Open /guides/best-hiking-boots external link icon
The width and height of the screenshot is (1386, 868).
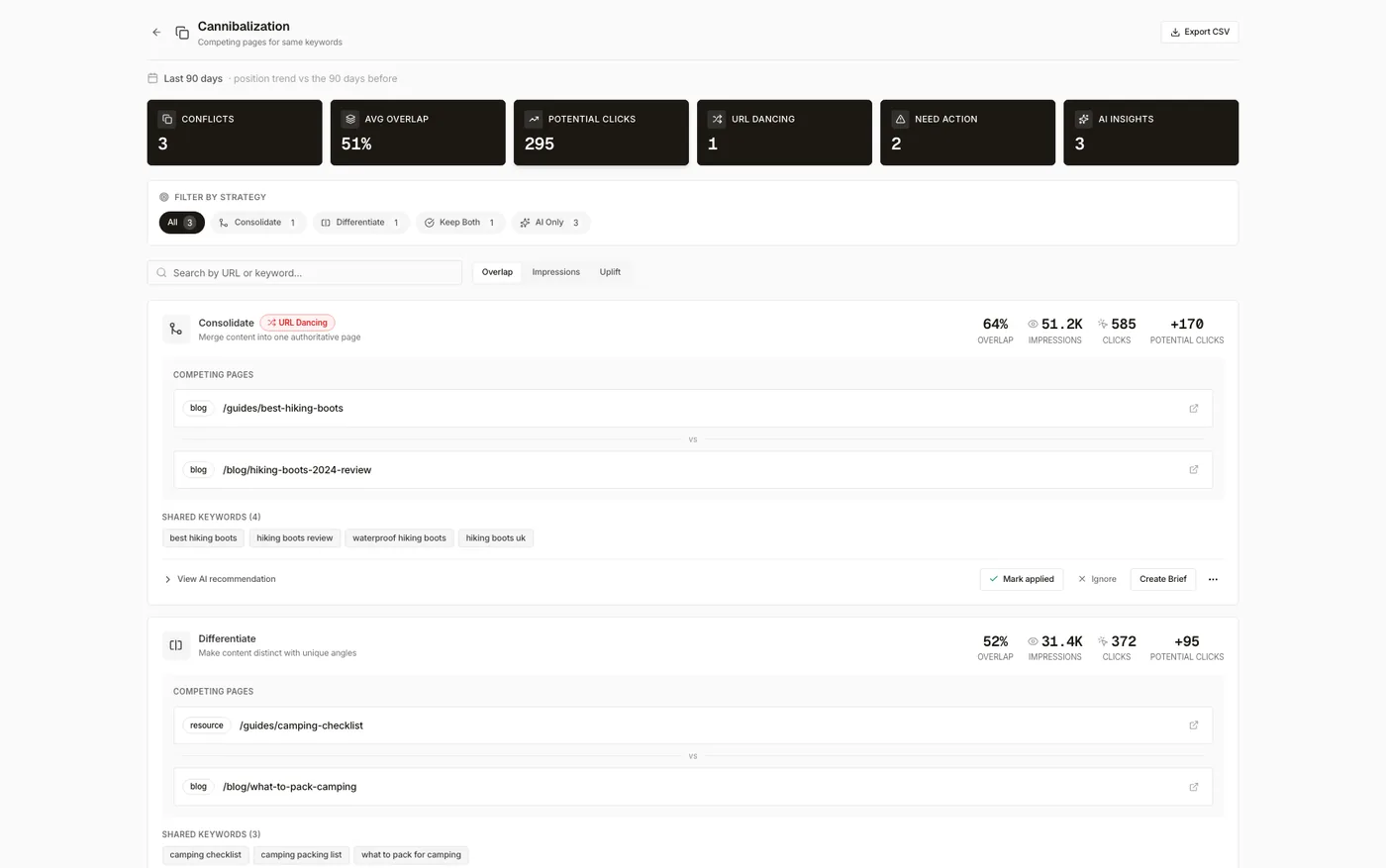(1193, 408)
